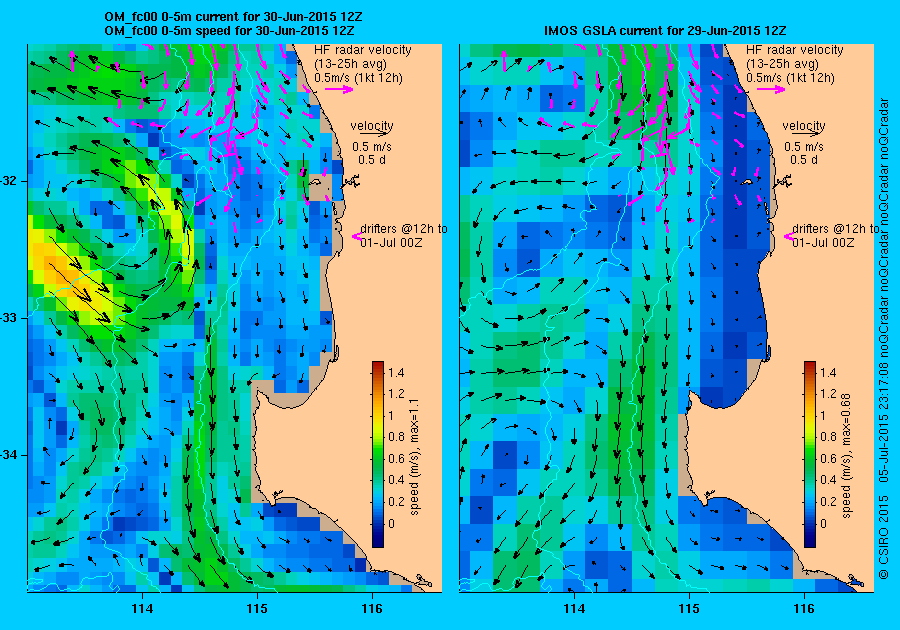The width and height of the screenshot is (900, 630).
Task: Click the 0.8 tick on the IMOS GSLA colorbar
Action: [x=828, y=437]
